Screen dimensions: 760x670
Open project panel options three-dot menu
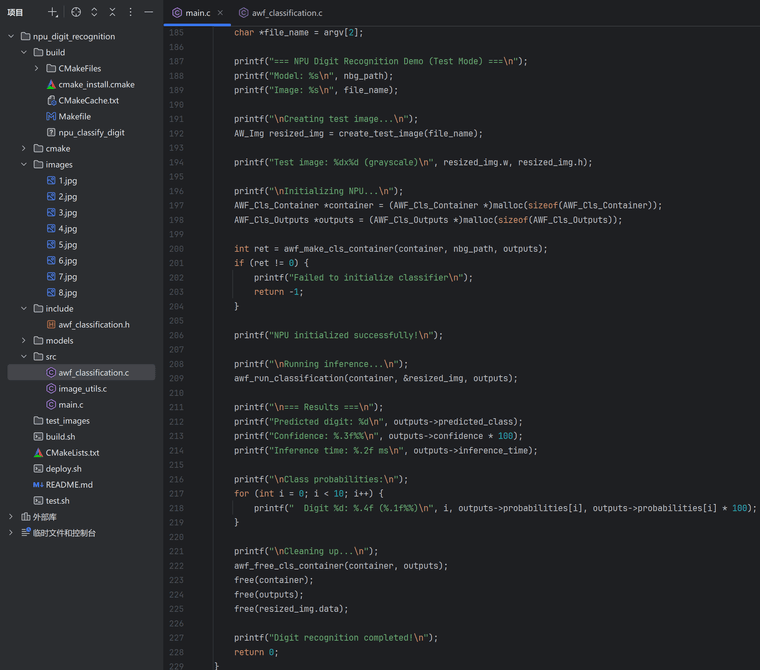pyautogui.click(x=130, y=13)
